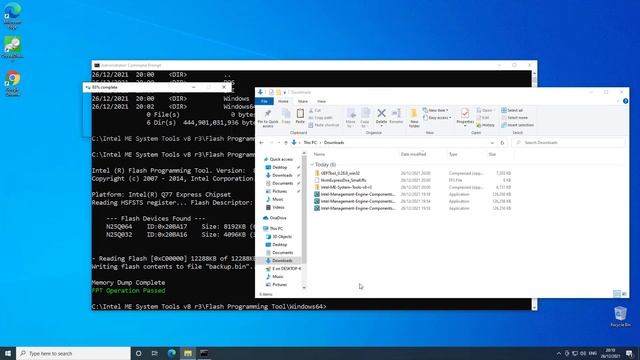Click the Move to icon
Viewport: 640px width, 360px height.
[351, 113]
